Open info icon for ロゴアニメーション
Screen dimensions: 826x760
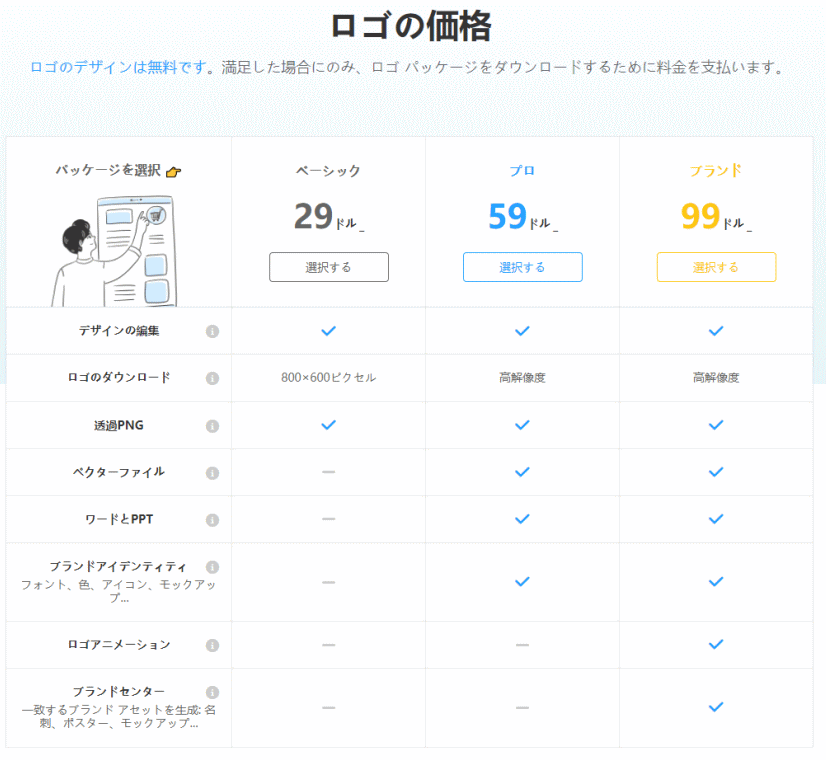(212, 645)
